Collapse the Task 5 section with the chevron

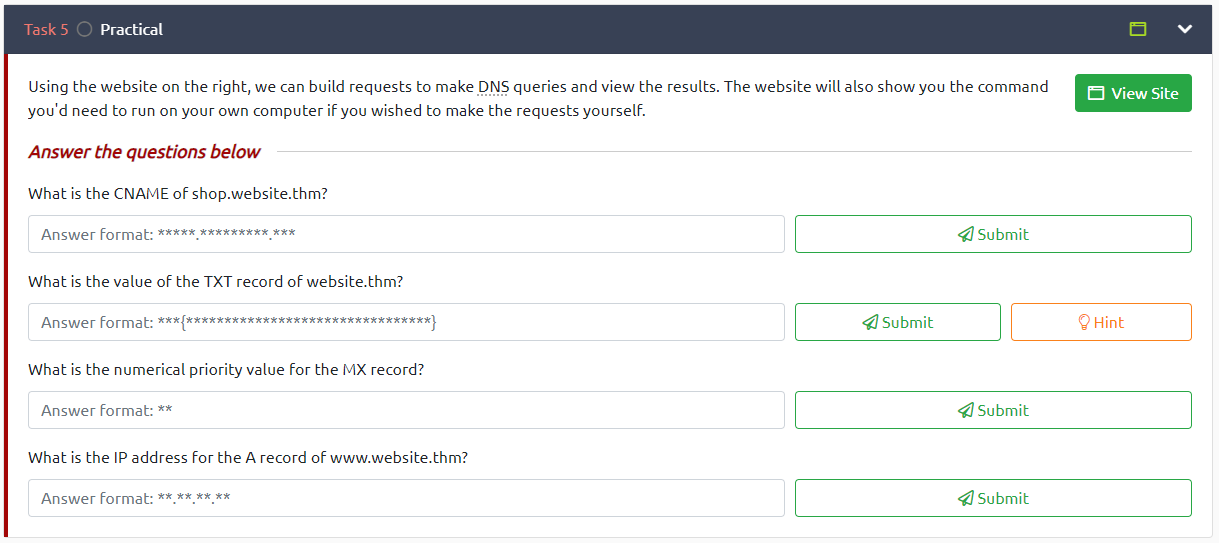pyautogui.click(x=1185, y=29)
